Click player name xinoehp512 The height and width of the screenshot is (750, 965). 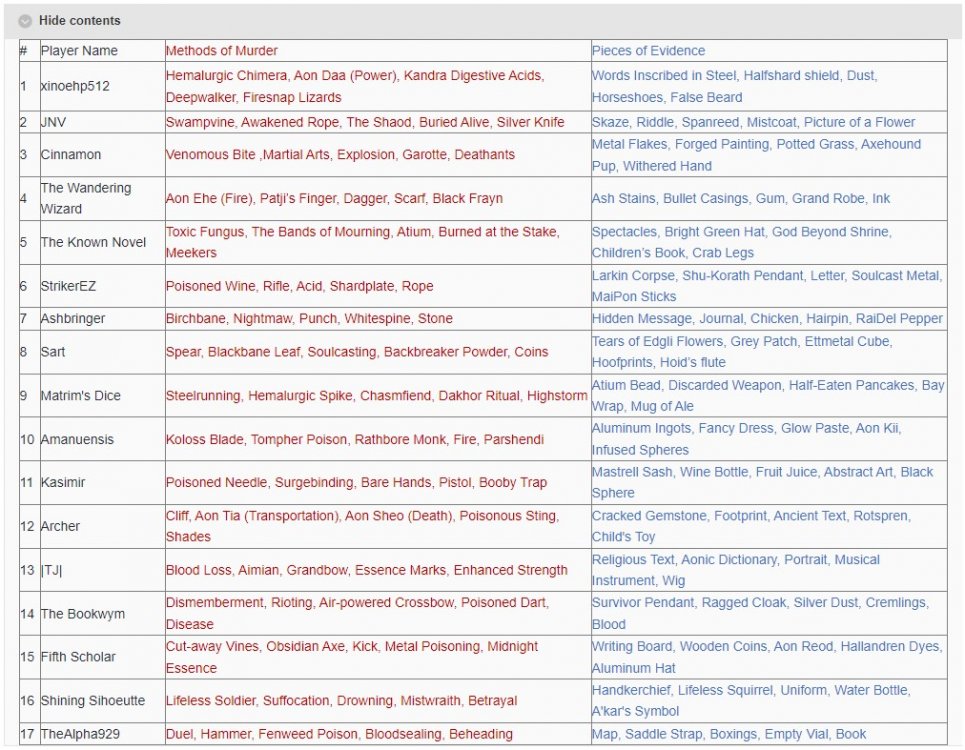75,86
